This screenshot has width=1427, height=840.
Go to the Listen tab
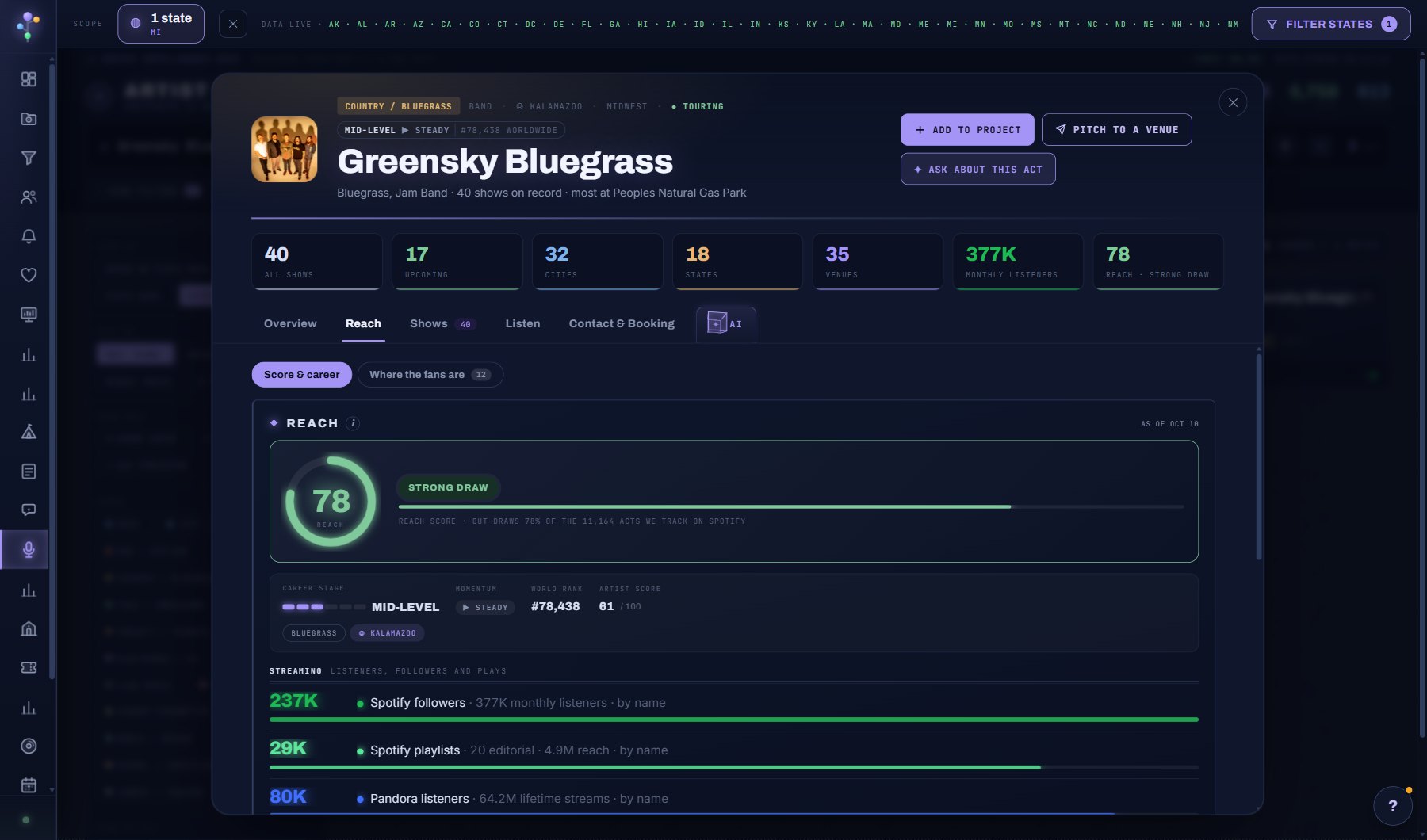click(x=522, y=323)
